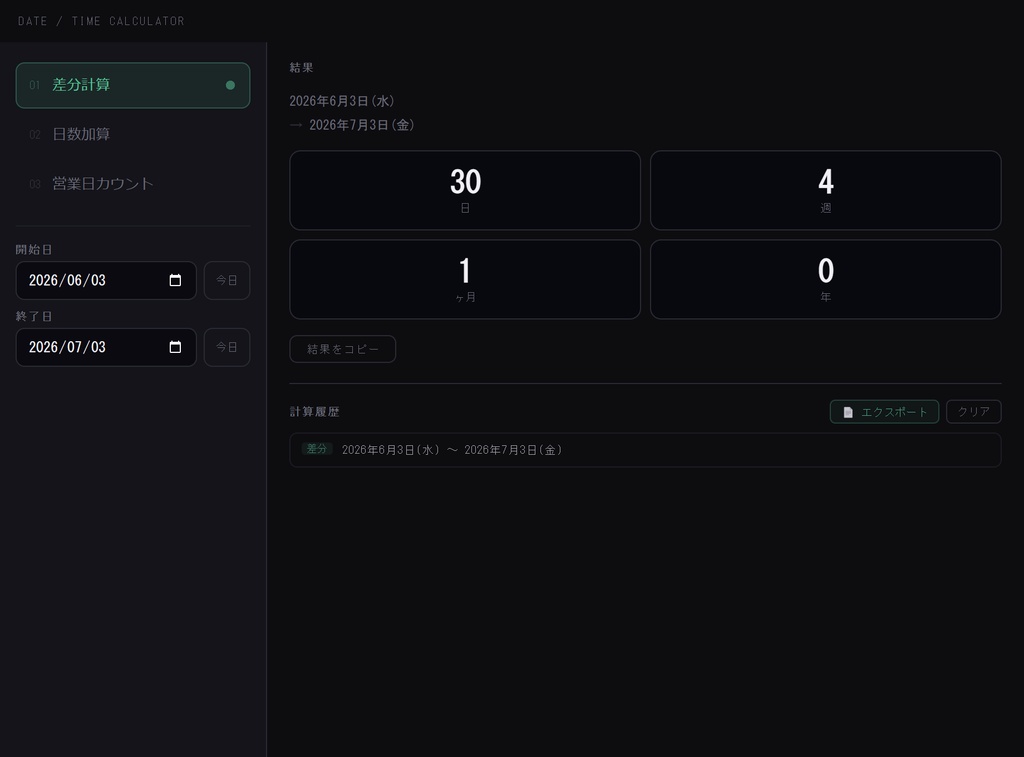Click the 4 週 result card
Screen dimensions: 1024x757
(x=825, y=190)
